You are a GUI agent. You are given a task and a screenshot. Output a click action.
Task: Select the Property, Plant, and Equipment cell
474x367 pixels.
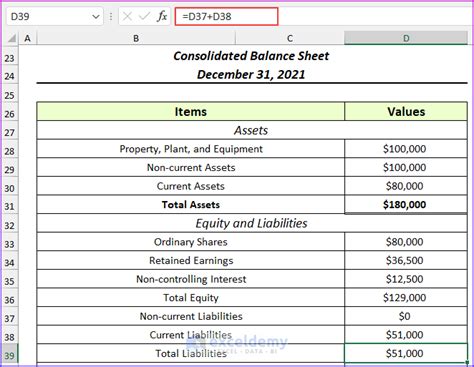(191, 149)
